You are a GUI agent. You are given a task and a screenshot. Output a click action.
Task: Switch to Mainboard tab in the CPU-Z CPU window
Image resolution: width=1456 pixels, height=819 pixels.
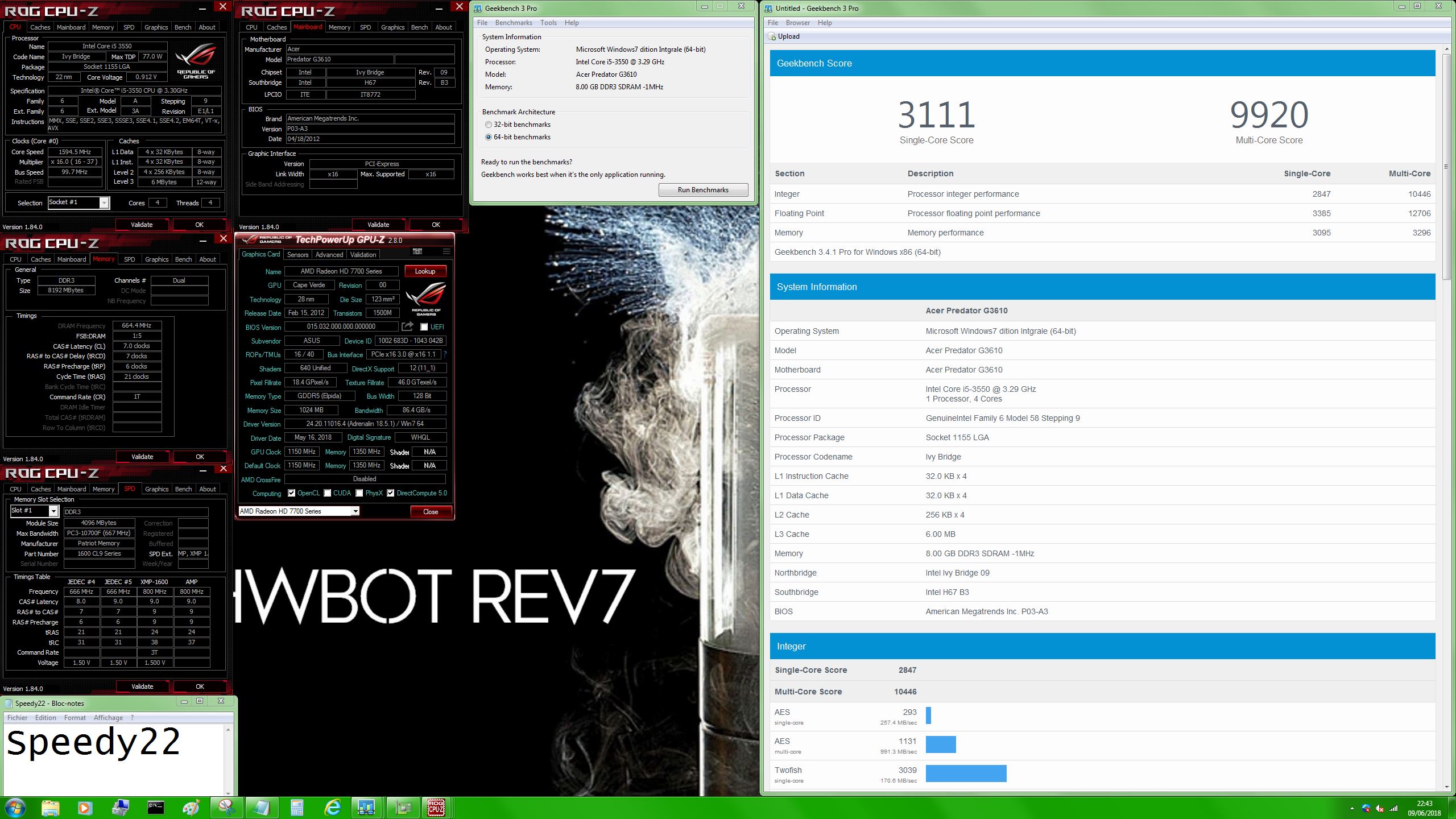point(71,27)
